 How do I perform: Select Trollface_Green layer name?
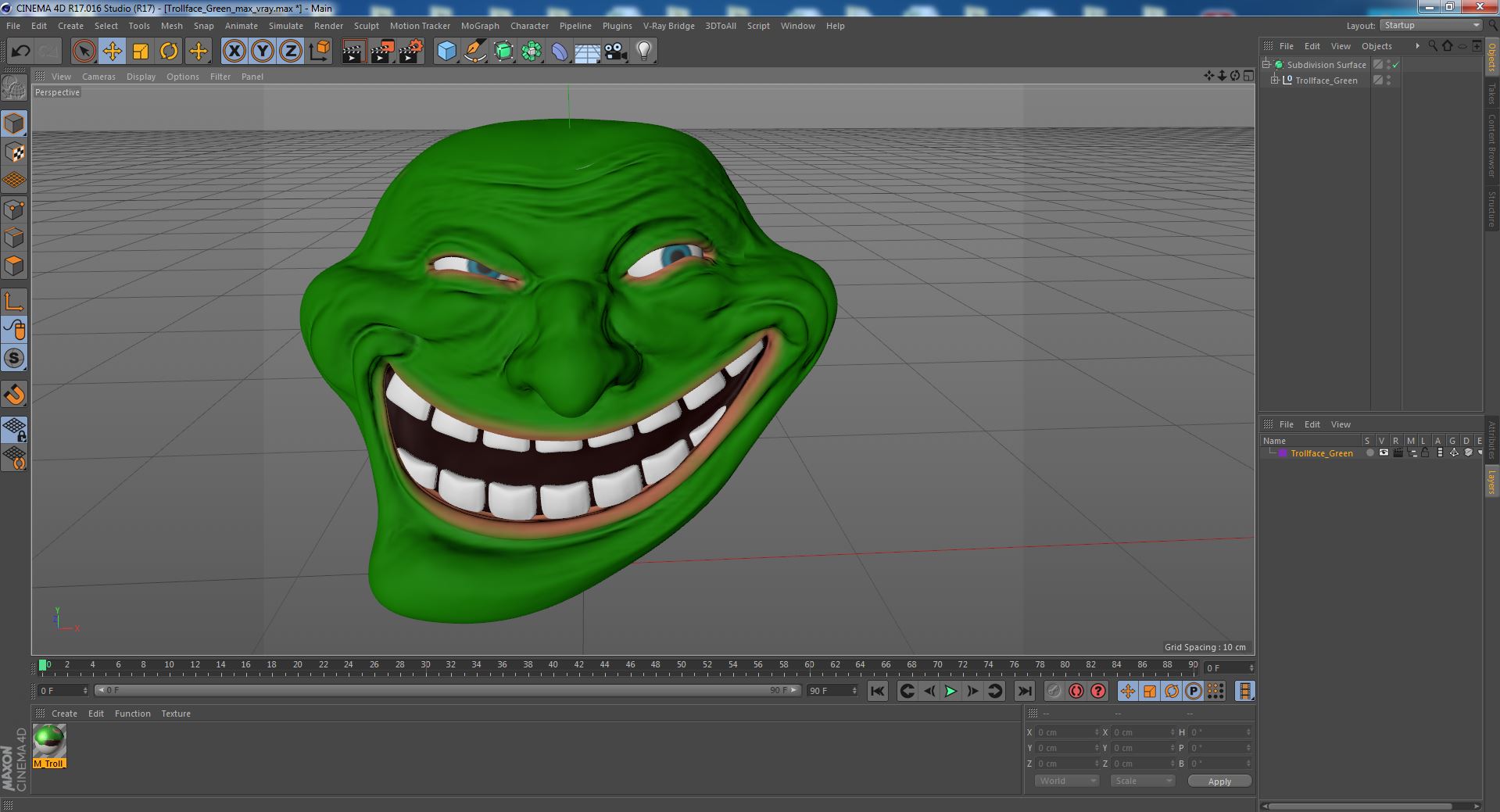point(1322,453)
